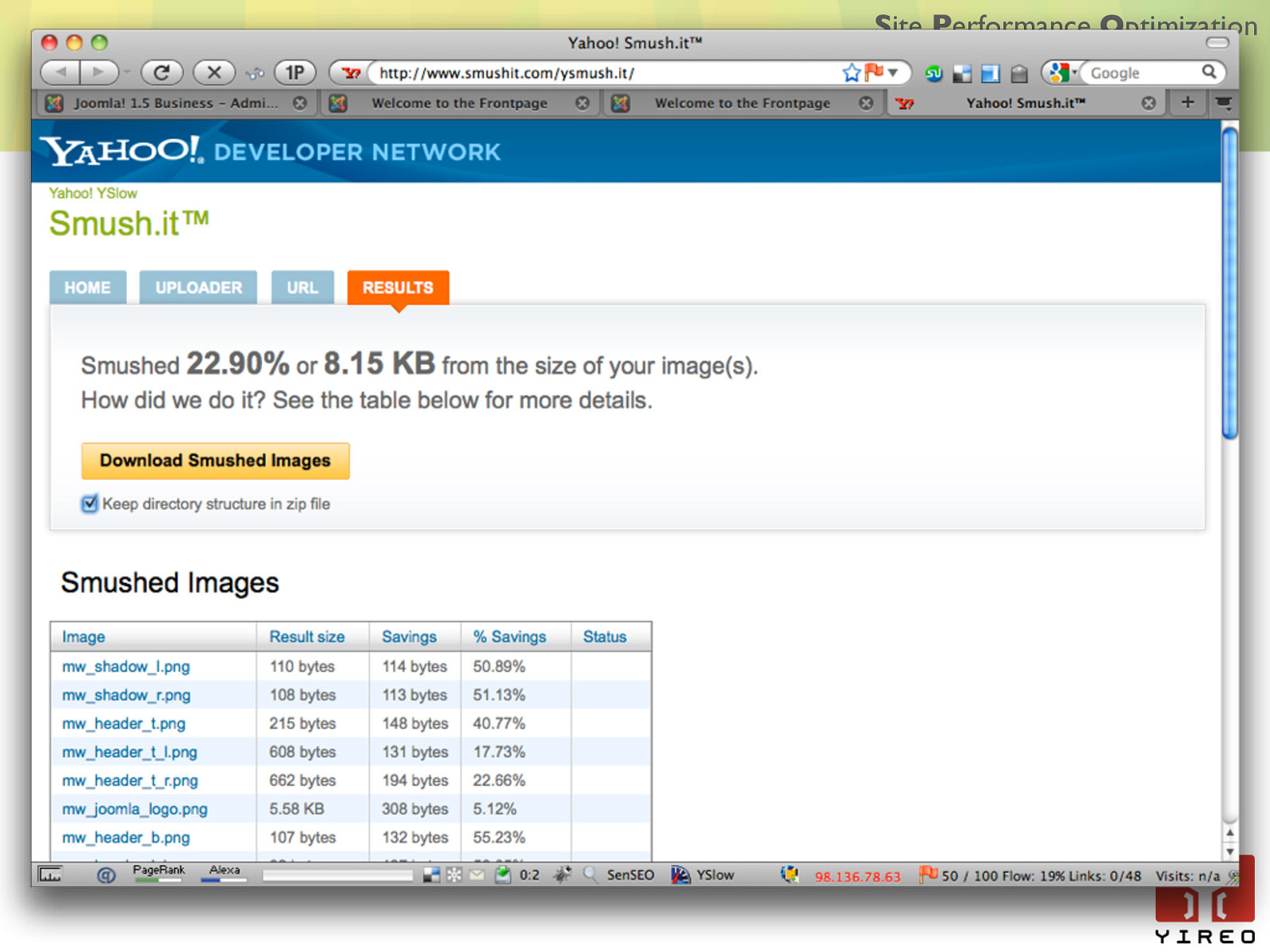
Task: Select the RESULTS tab
Action: (x=398, y=287)
